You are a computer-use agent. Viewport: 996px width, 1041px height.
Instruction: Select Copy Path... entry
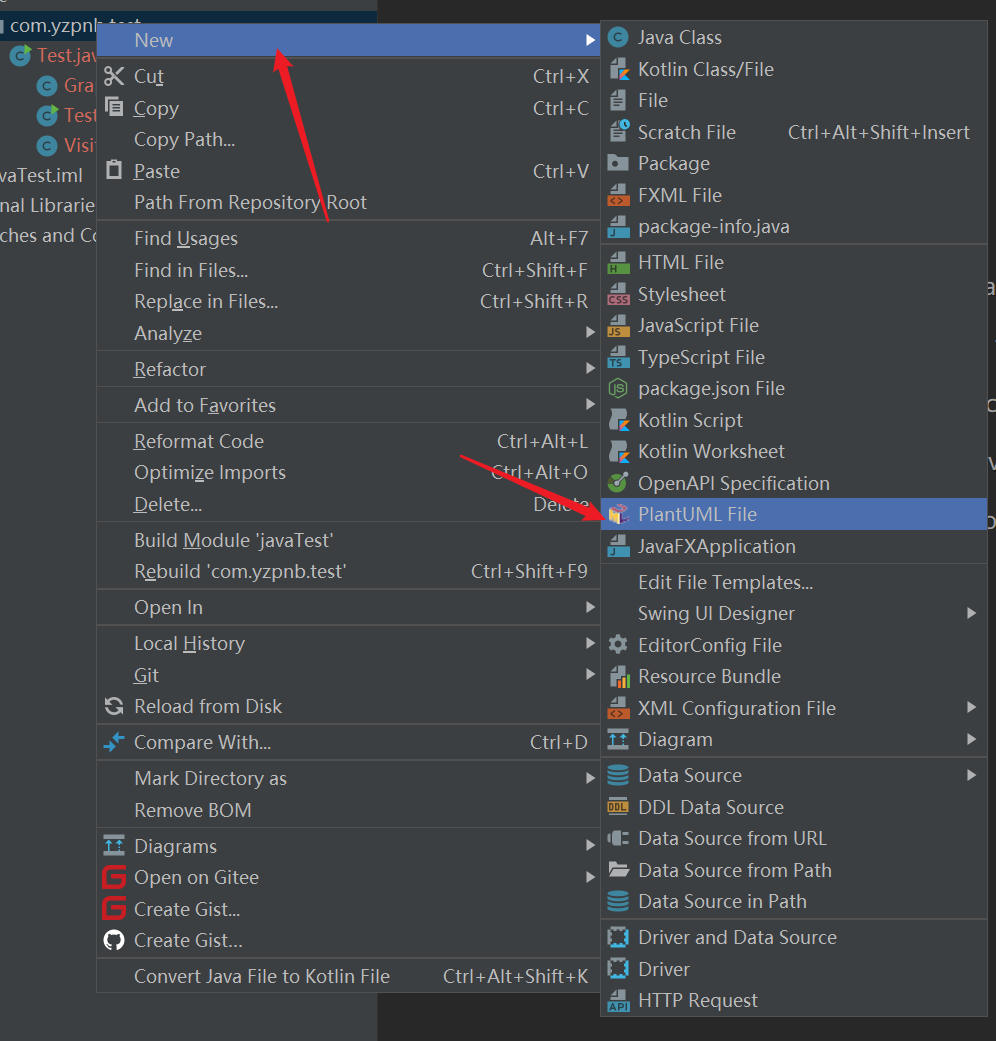tap(349, 139)
